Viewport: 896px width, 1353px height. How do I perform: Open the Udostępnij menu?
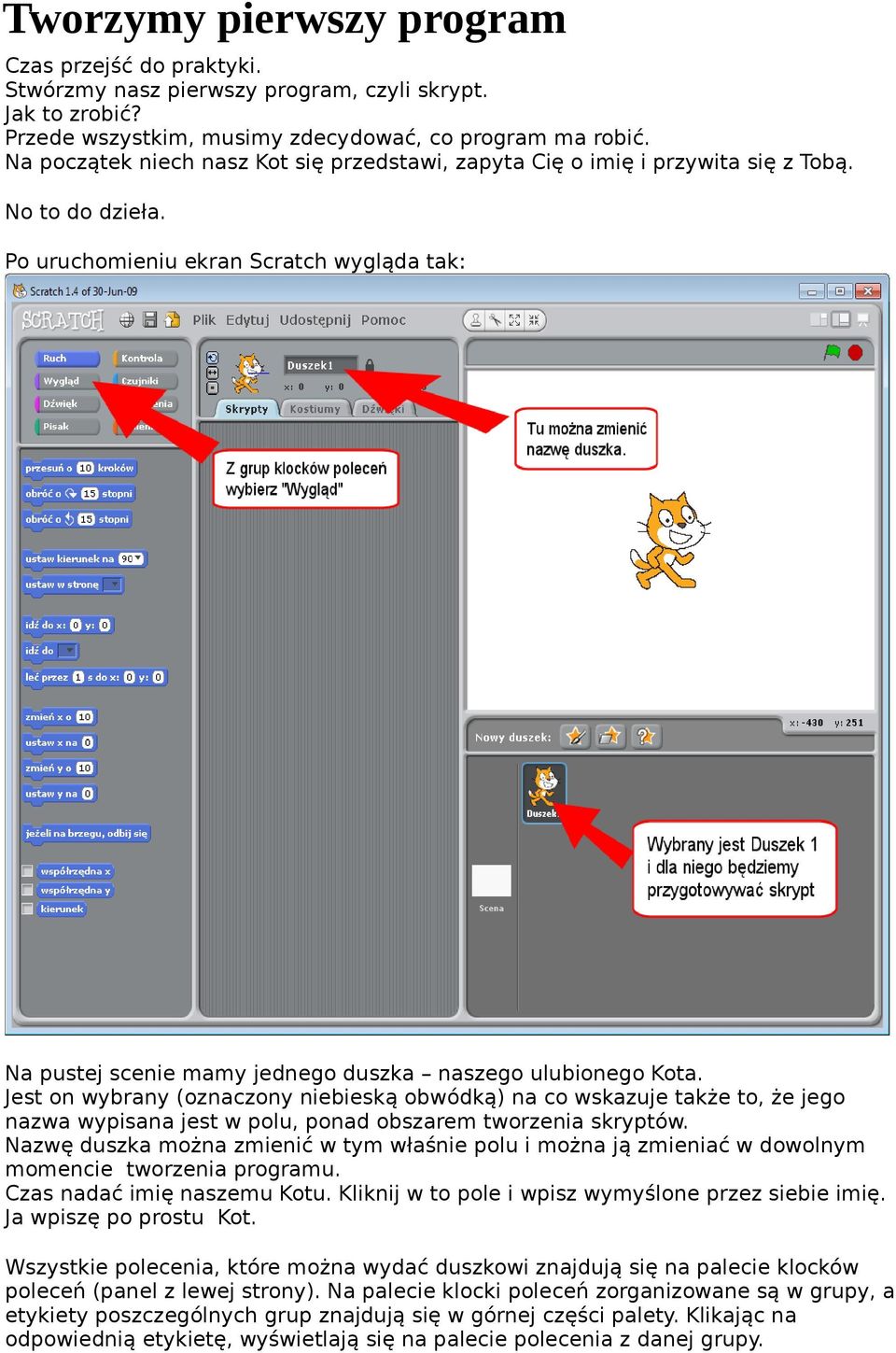coord(315,320)
